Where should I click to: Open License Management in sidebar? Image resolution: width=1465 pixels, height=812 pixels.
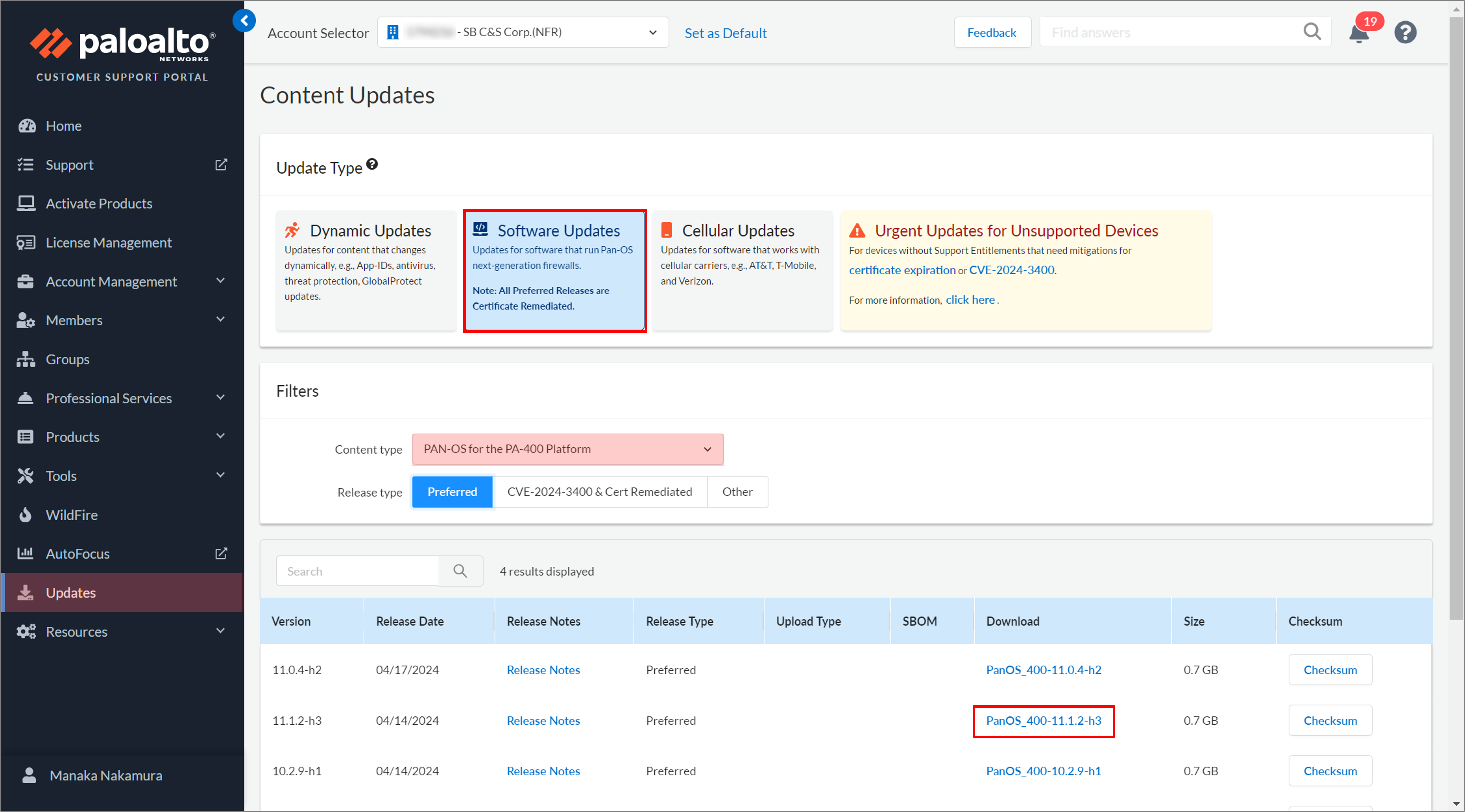click(108, 243)
